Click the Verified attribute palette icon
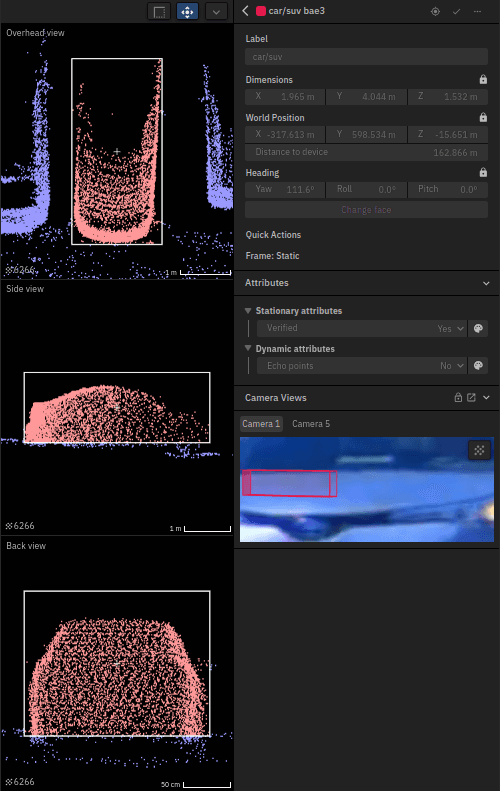Image resolution: width=500 pixels, height=791 pixels. pyautogui.click(x=478, y=328)
